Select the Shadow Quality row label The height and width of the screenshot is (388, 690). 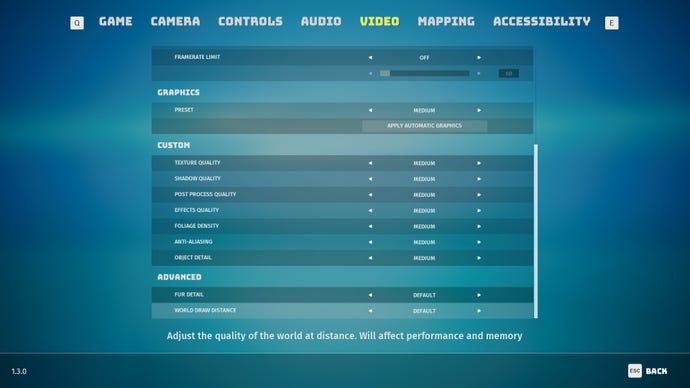[198, 179]
